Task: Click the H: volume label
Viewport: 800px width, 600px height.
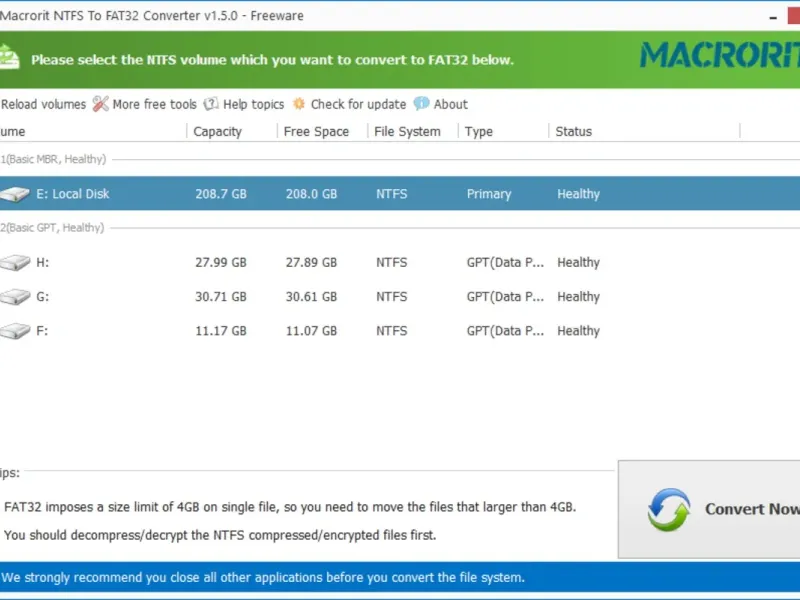Action: (x=42, y=263)
